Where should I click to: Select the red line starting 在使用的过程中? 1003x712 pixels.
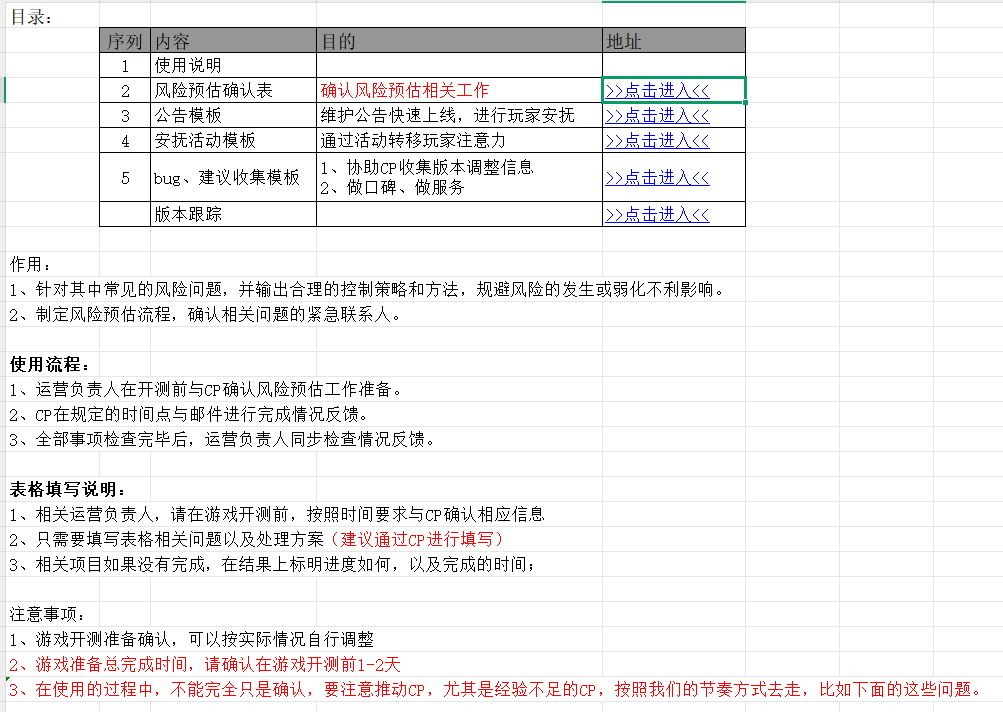[496, 689]
